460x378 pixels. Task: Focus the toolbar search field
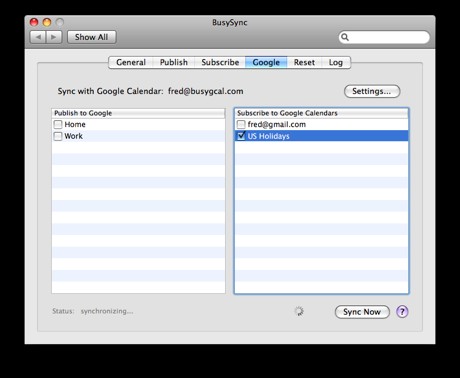384,37
